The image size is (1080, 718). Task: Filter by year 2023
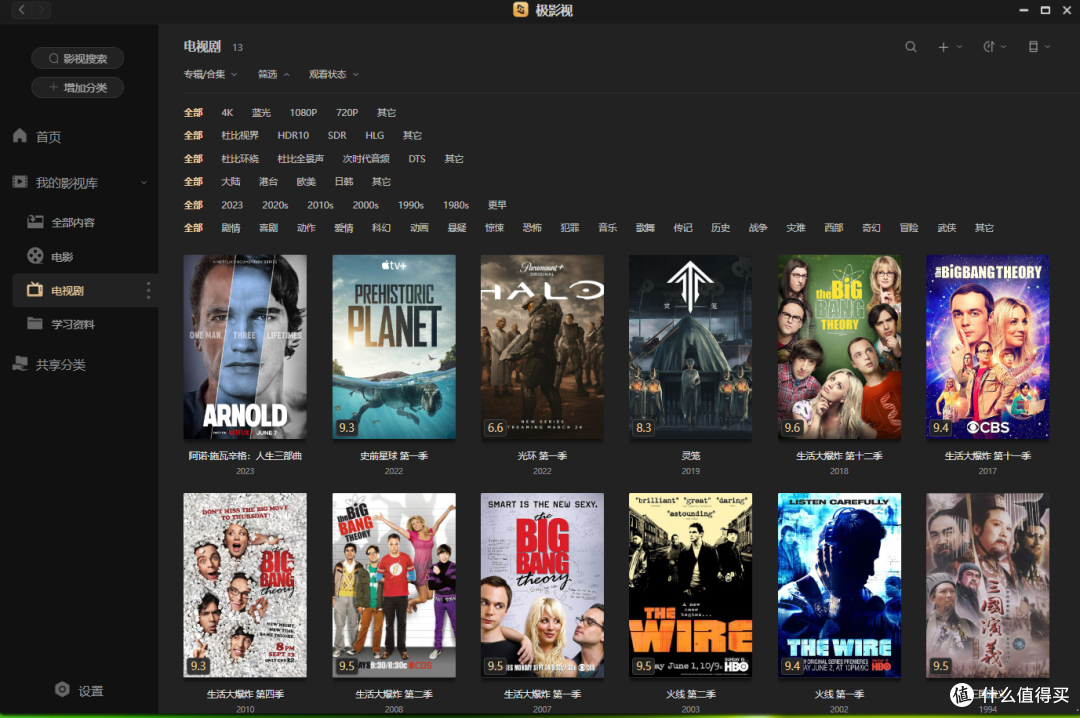click(232, 205)
